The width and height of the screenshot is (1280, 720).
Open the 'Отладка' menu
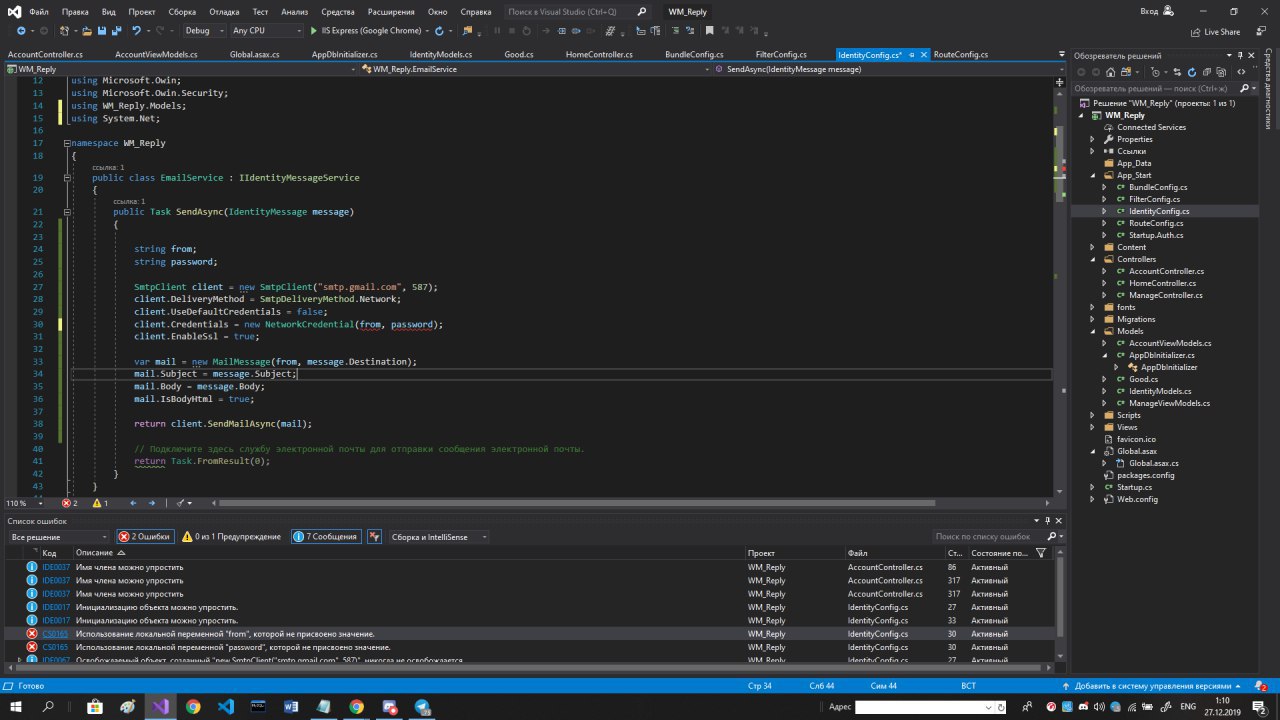(x=224, y=12)
